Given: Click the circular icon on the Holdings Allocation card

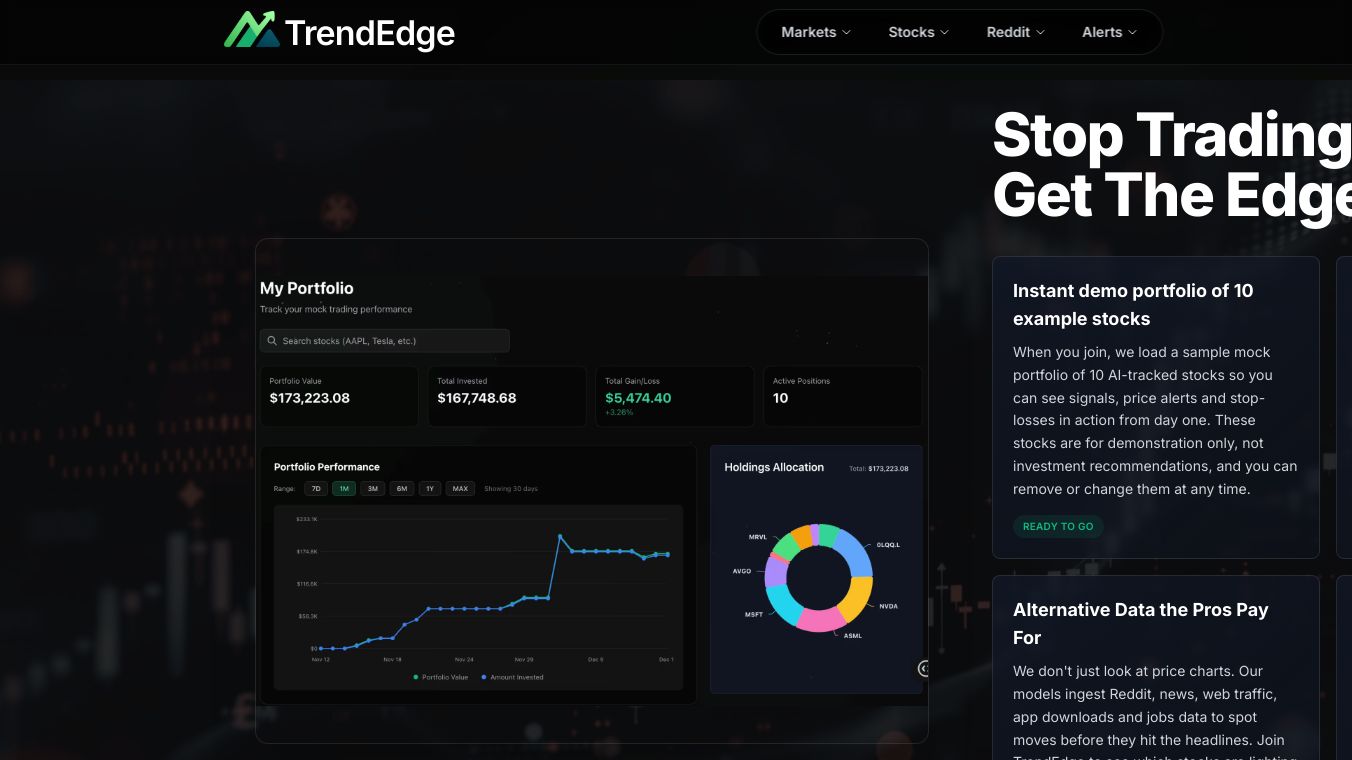Looking at the screenshot, I should point(924,666).
